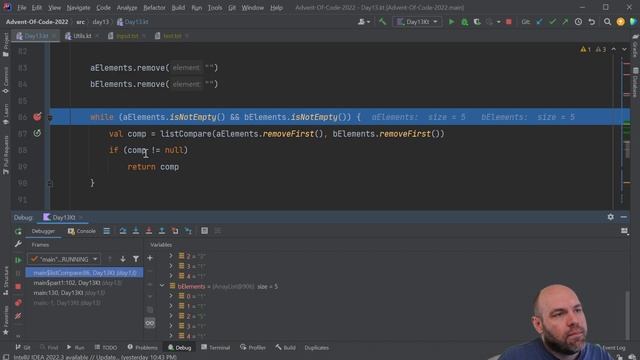Add a new watch with plus icon
This screenshot has width=640, height=360.
point(150,258)
